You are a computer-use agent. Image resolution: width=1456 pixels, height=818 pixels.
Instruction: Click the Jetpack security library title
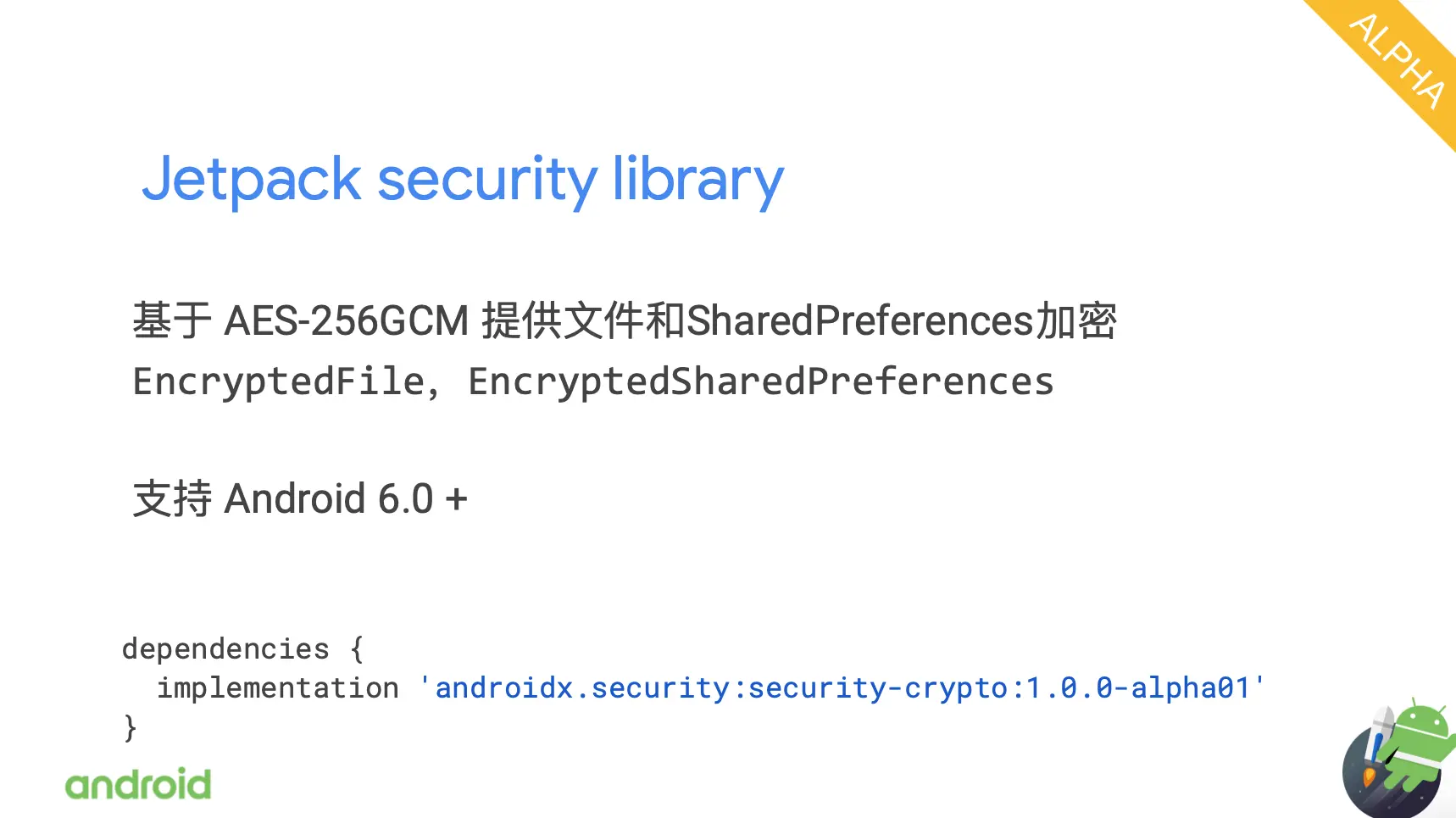point(463,180)
